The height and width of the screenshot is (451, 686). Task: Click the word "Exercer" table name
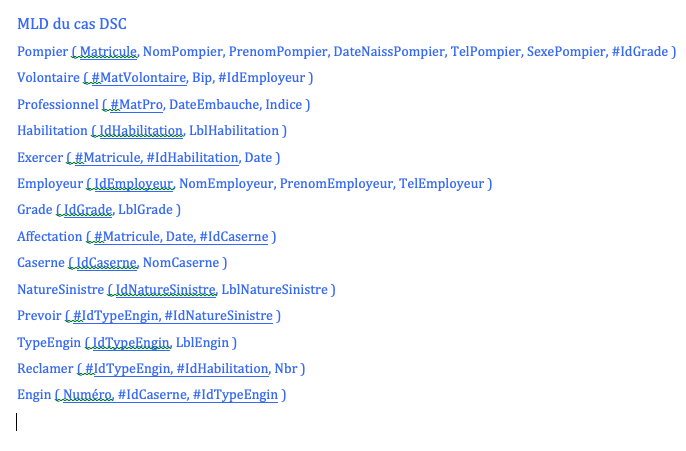40,157
